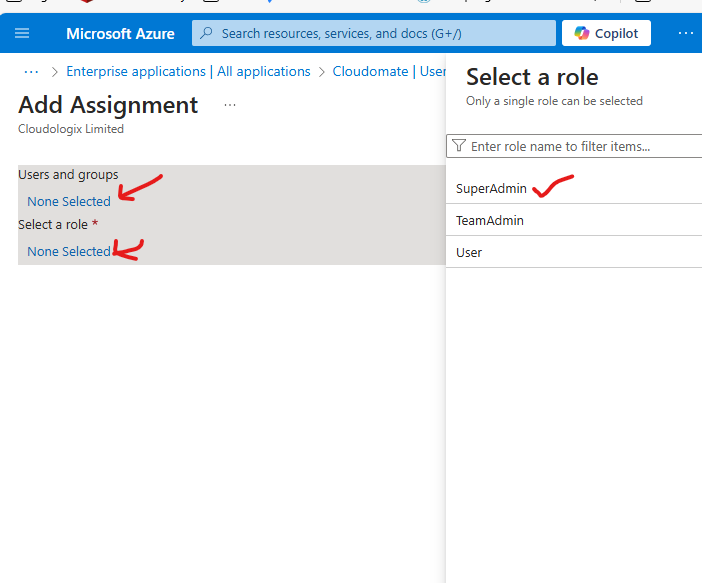Click the magnifier icon in the search bar
The height and width of the screenshot is (583, 702).
coord(206,33)
